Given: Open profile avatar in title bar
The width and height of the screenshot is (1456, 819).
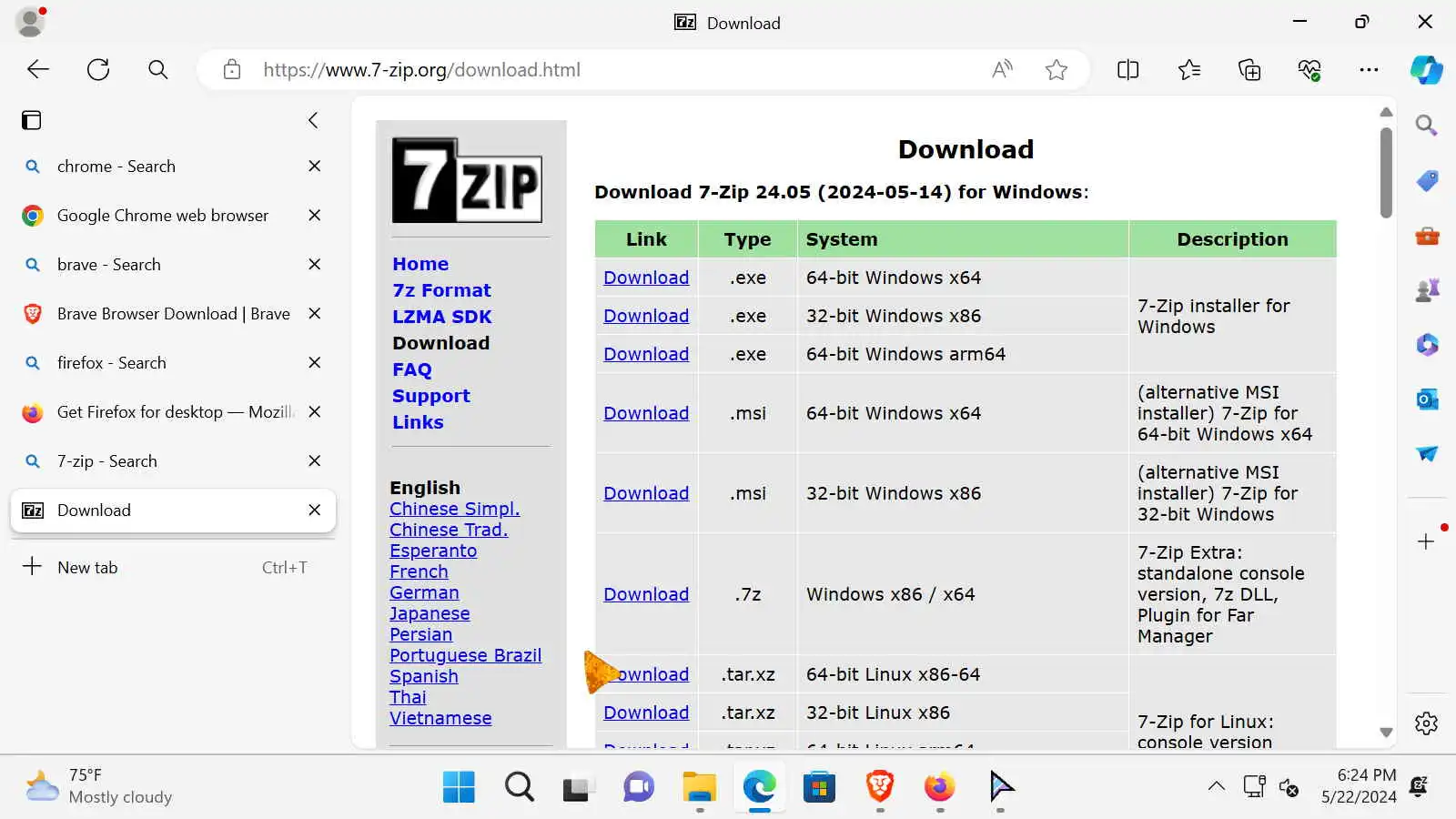Looking at the screenshot, I should coord(30,22).
